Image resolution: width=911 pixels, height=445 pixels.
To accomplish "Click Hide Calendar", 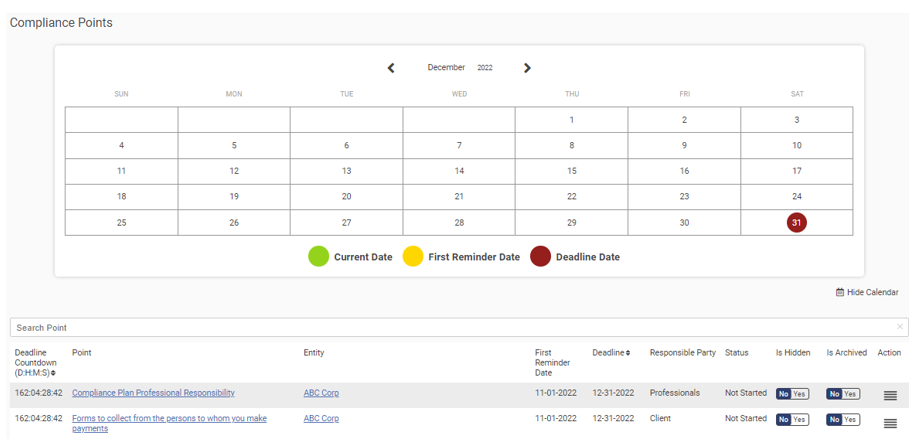I will (x=867, y=292).
